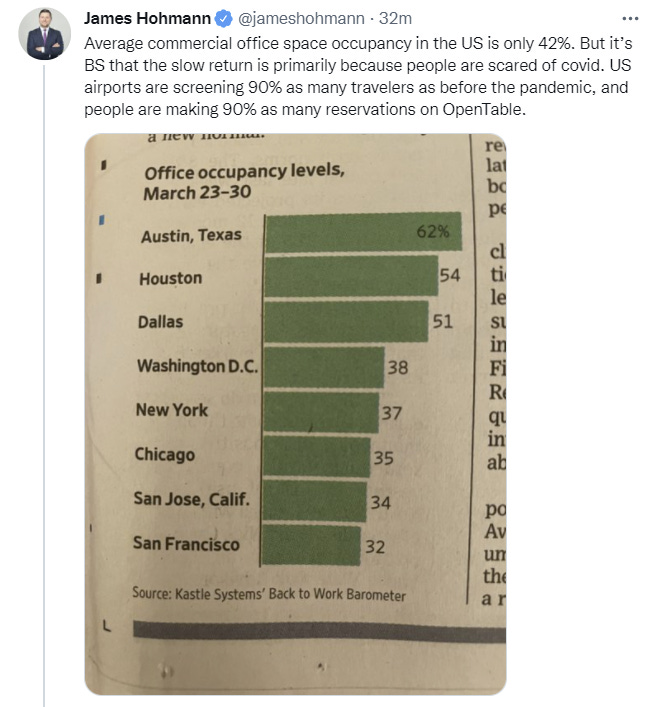Click the 'Office occupancy levels' chart title
Viewport: 653px width, 707px height.
(243, 181)
